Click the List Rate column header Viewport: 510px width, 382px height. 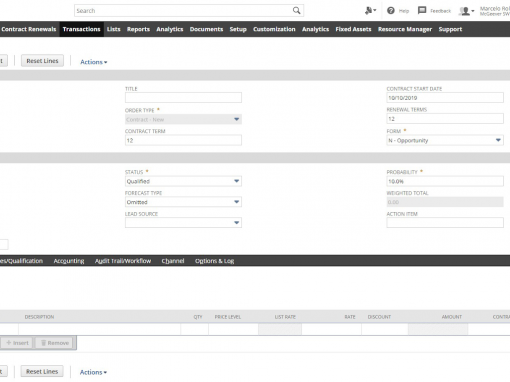click(285, 317)
